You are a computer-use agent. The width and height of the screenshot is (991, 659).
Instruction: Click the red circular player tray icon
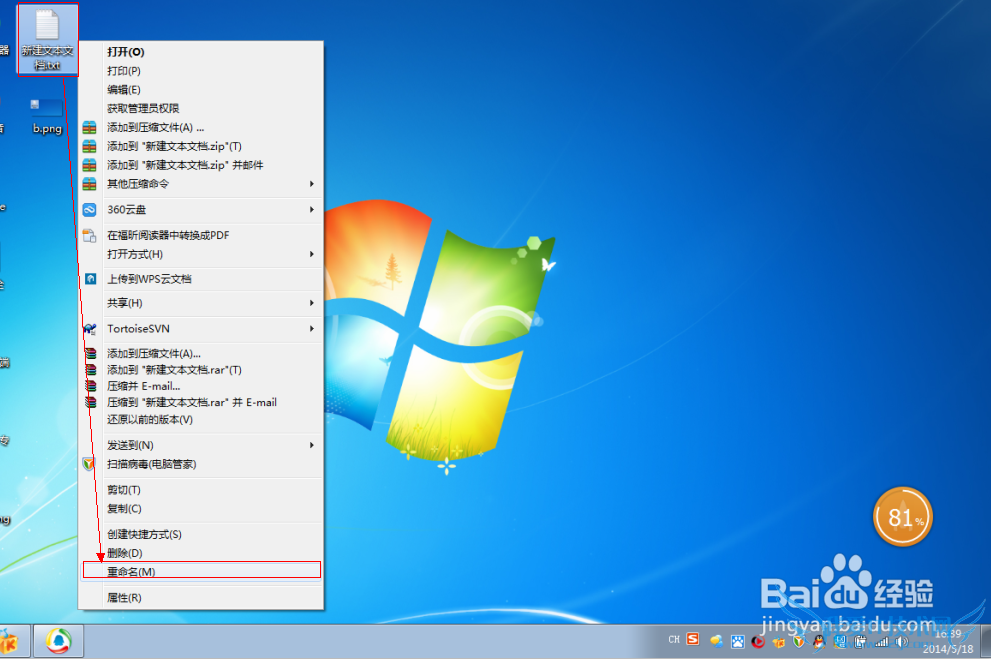pos(758,642)
